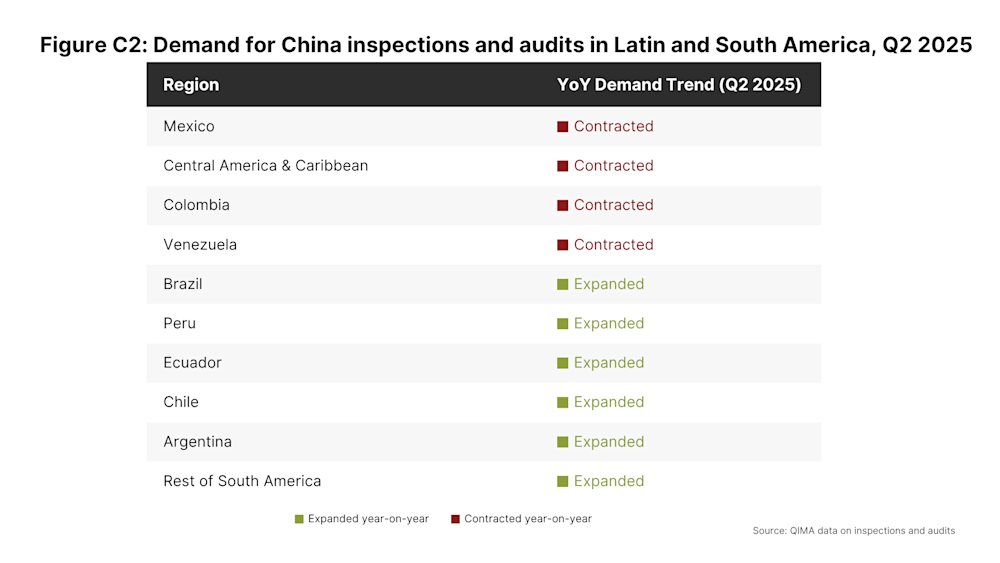Click the Expanded year-on-year legend label
The height and width of the screenshot is (563, 1000).
coord(368,519)
